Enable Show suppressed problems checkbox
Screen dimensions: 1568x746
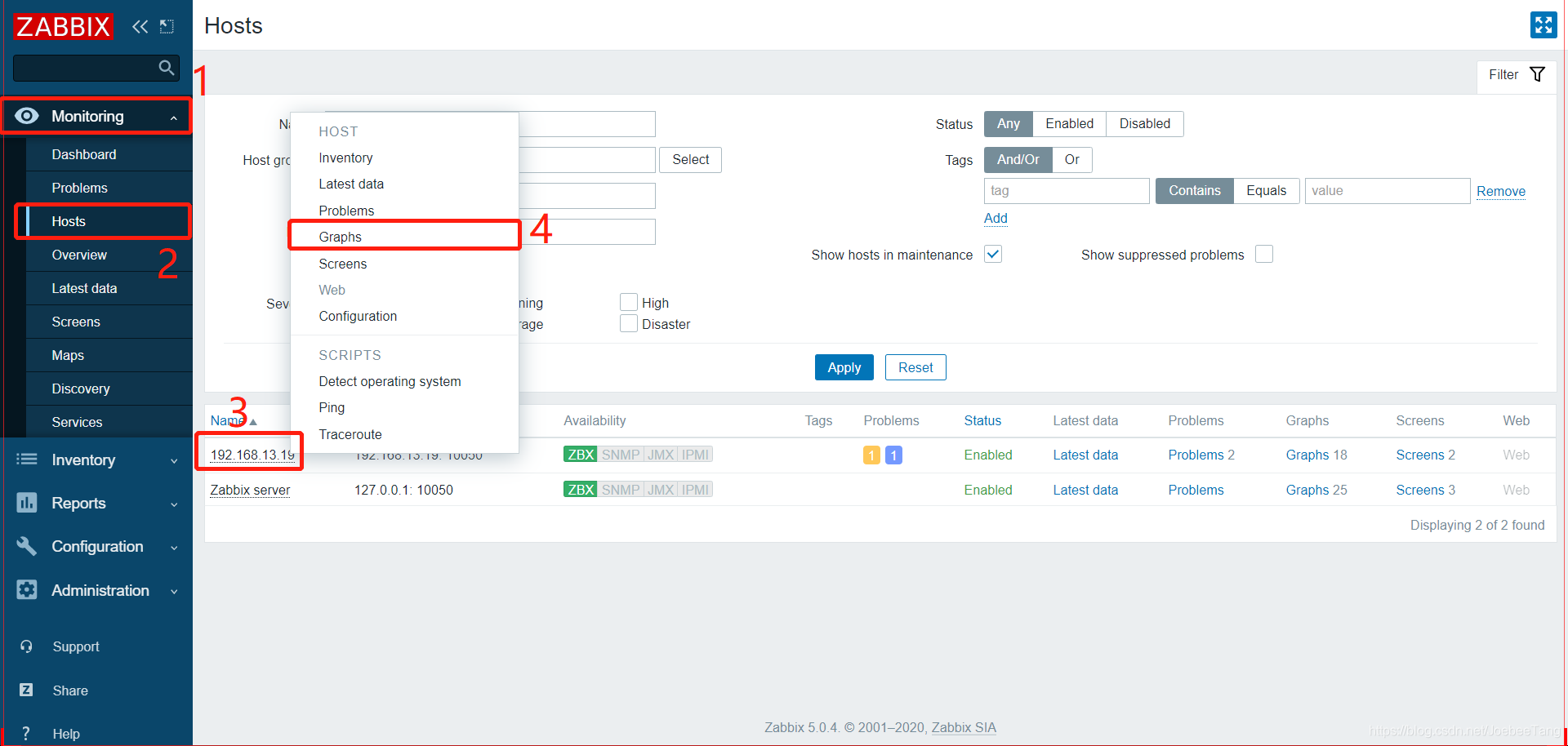[1264, 254]
